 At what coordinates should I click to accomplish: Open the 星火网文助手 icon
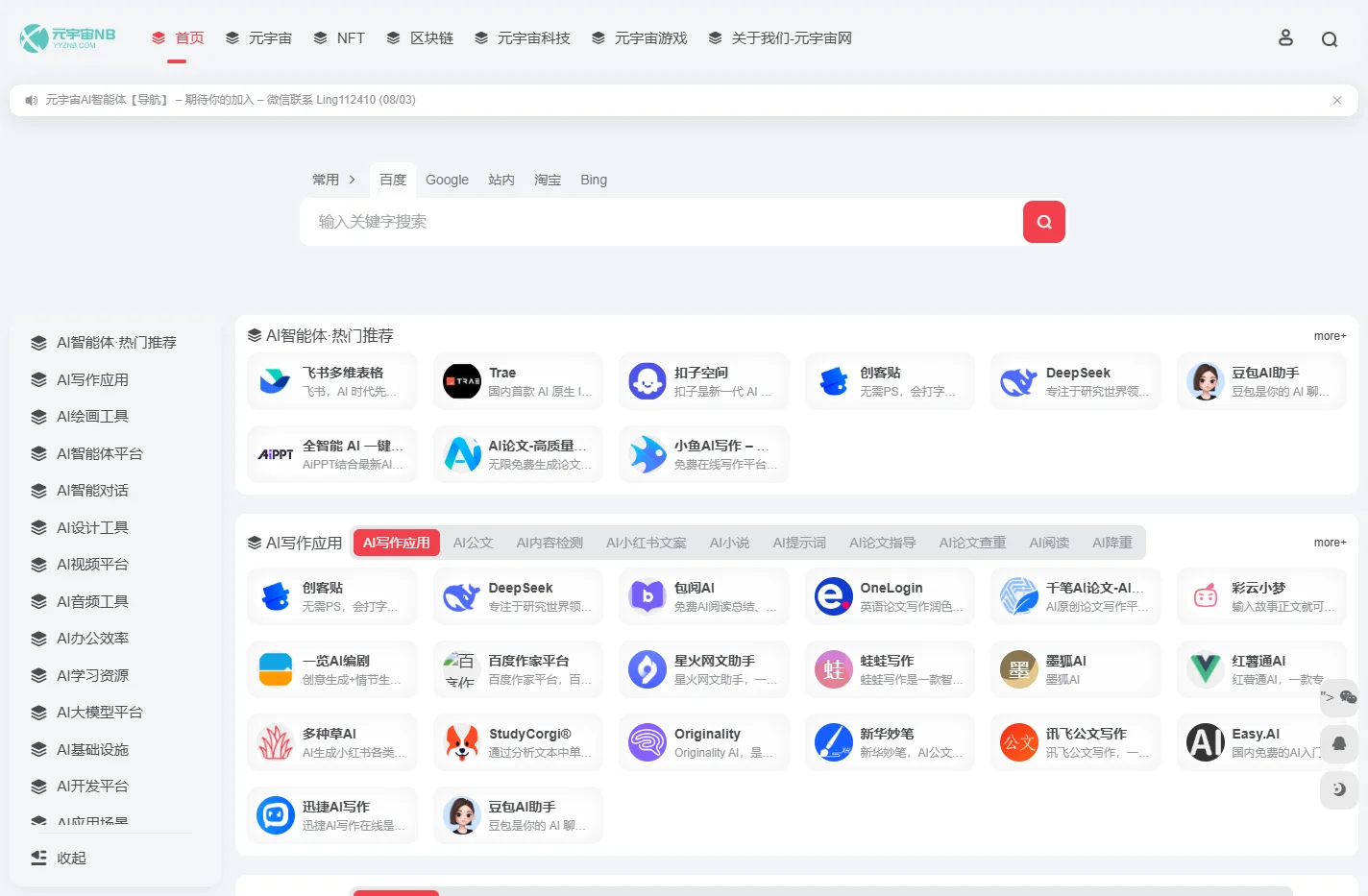[x=647, y=669]
